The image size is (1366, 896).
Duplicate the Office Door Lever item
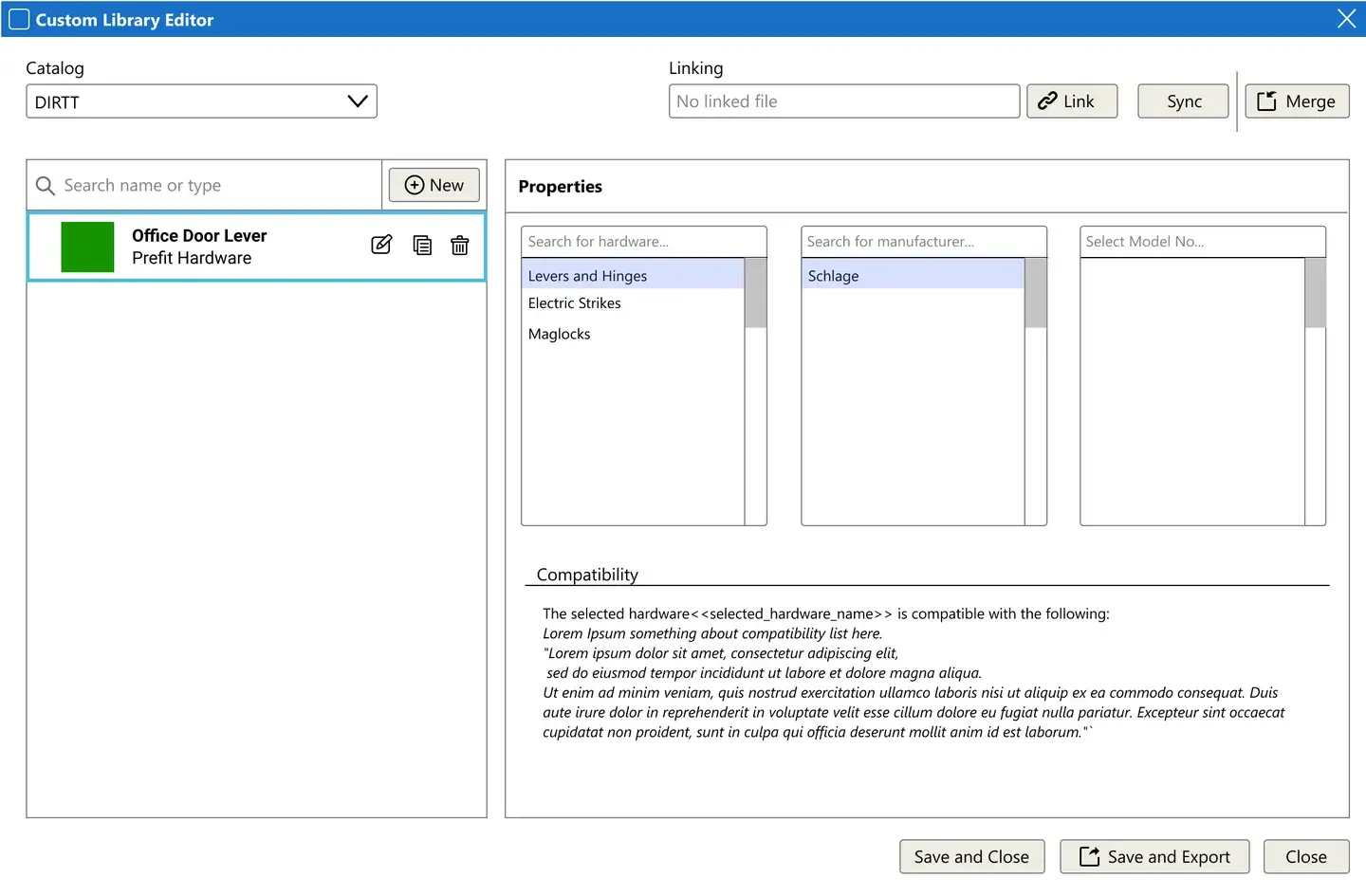tap(422, 246)
